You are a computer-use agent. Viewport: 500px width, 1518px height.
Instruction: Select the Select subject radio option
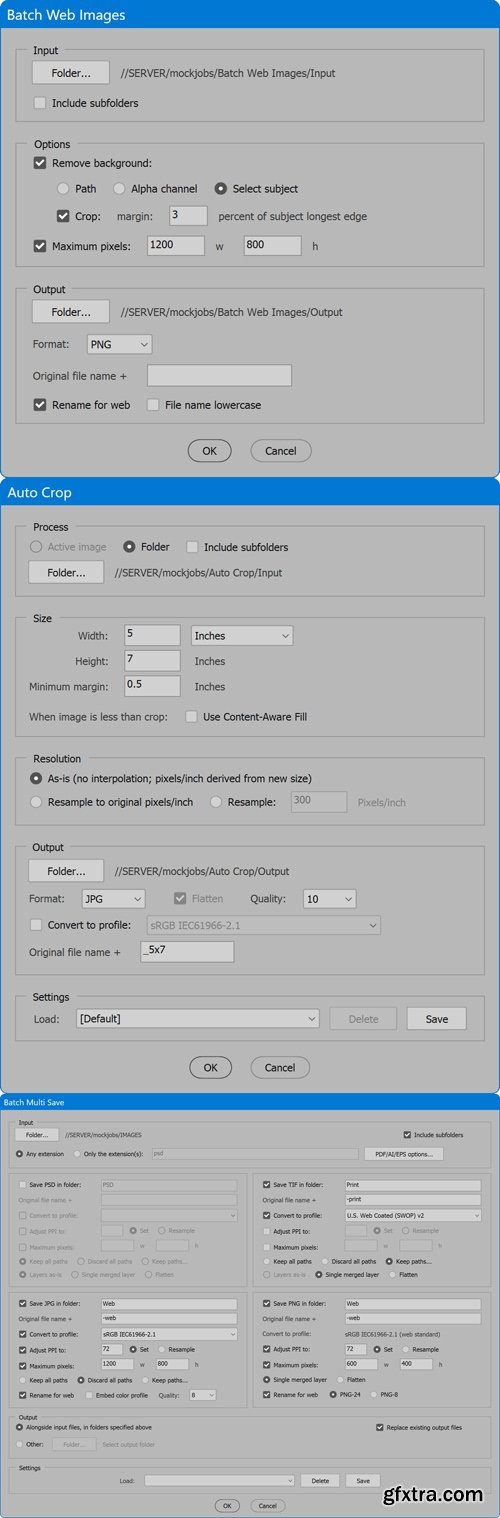click(221, 188)
